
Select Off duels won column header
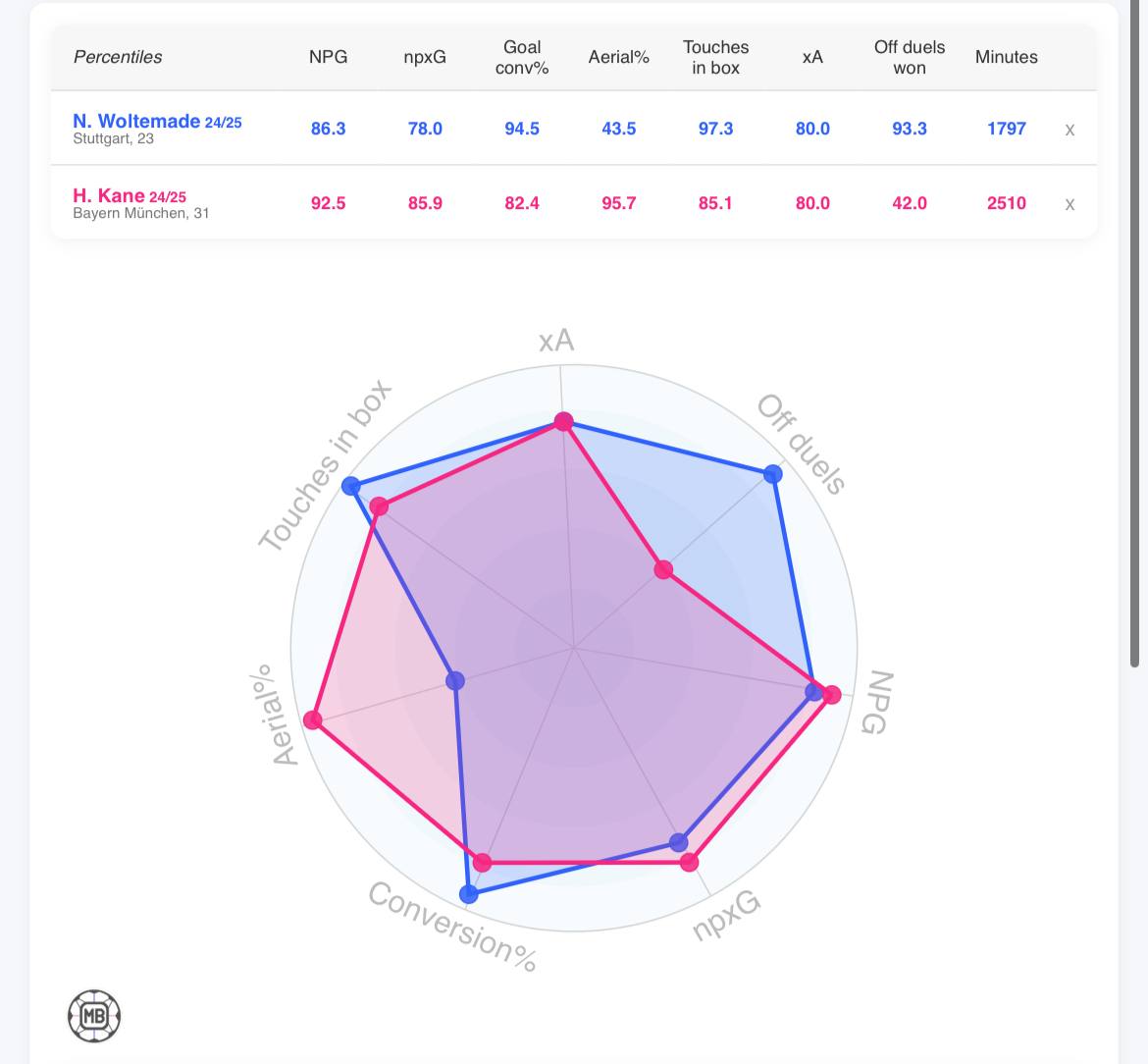point(910,57)
